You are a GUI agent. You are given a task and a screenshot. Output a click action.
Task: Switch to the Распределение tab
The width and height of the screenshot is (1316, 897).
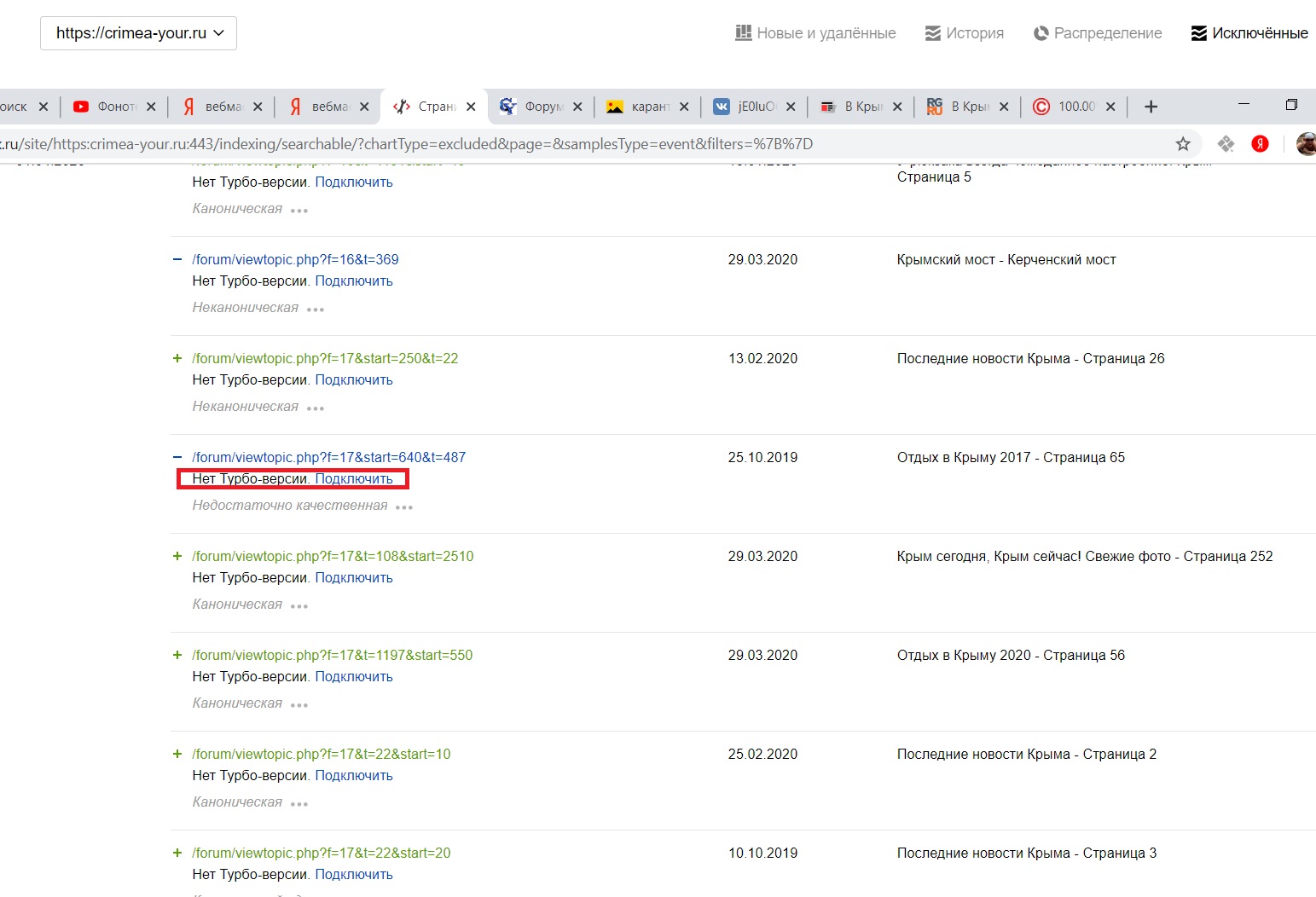(1098, 33)
